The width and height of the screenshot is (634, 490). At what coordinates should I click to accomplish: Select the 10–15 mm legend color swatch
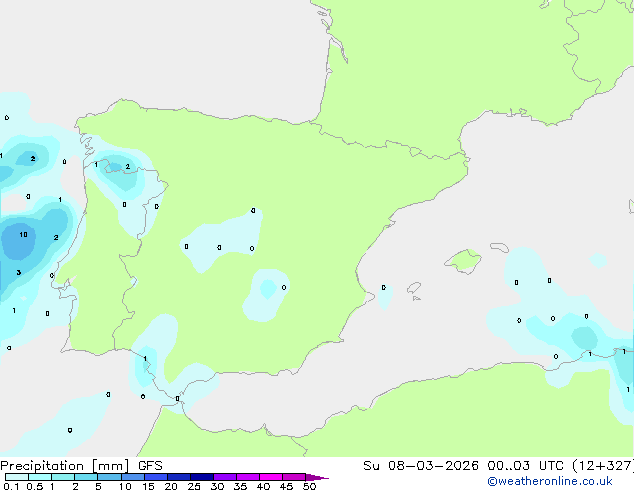pos(132,477)
